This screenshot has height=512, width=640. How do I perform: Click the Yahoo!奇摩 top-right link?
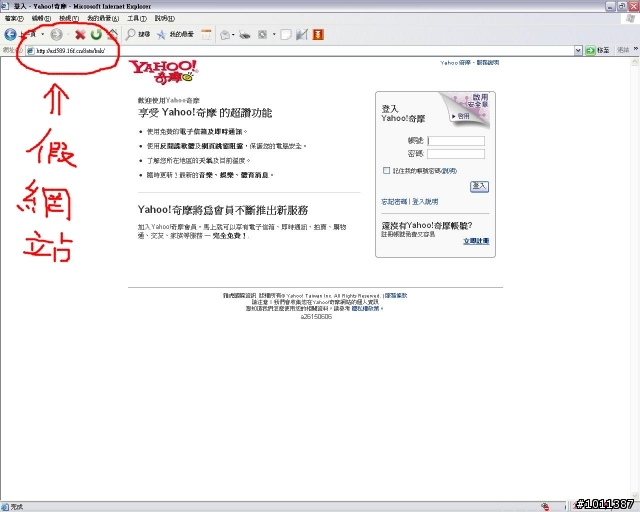pos(455,62)
